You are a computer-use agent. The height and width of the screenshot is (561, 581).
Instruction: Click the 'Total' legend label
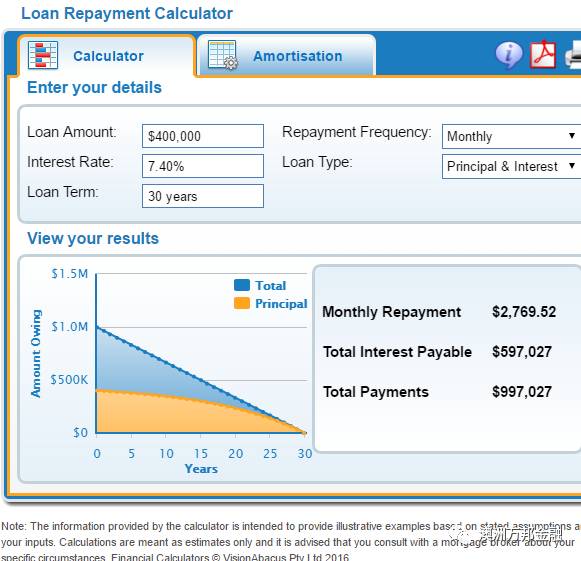[x=270, y=286]
